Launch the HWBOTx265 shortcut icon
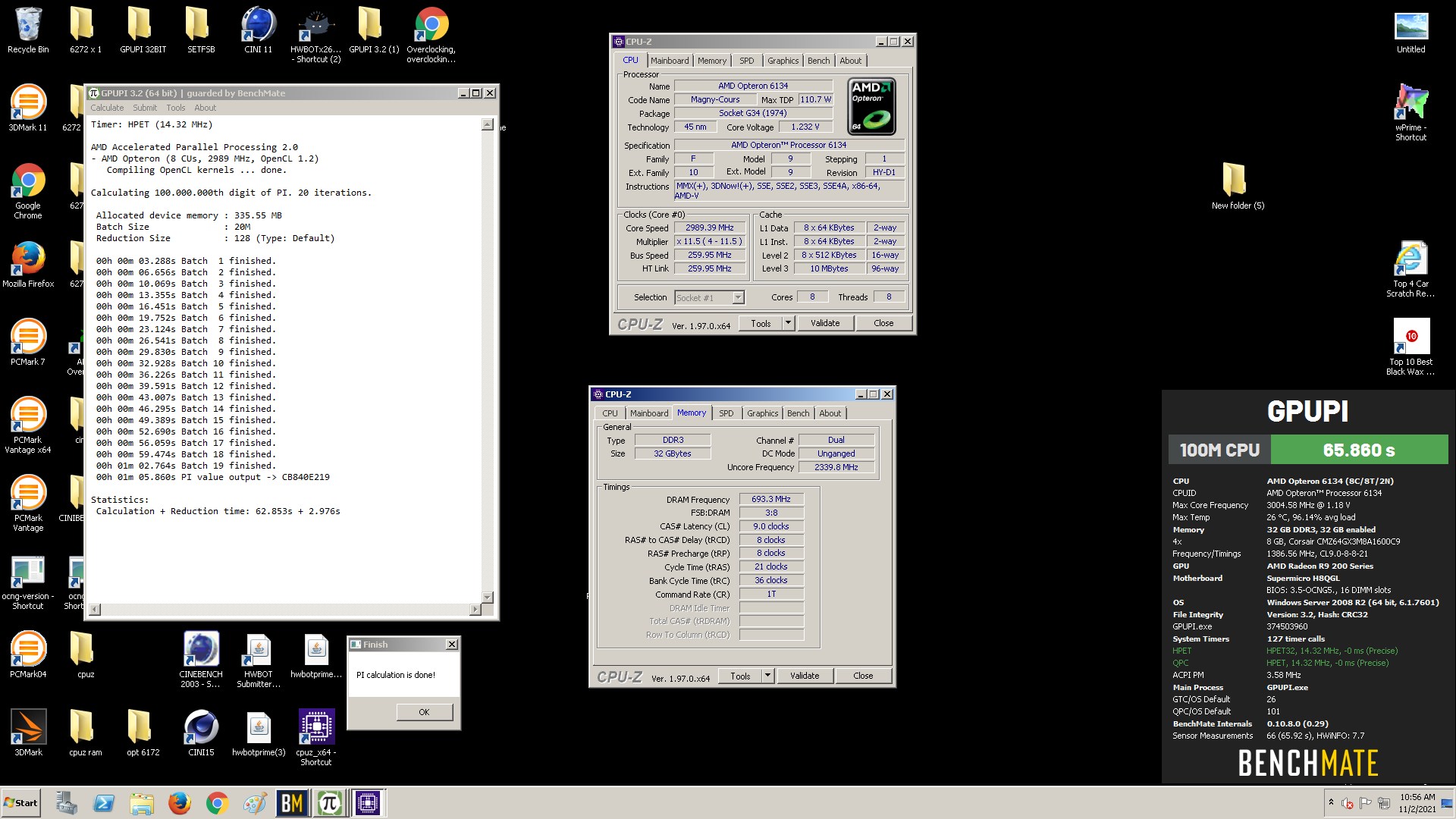Viewport: 1456px width, 819px height. pos(315,35)
